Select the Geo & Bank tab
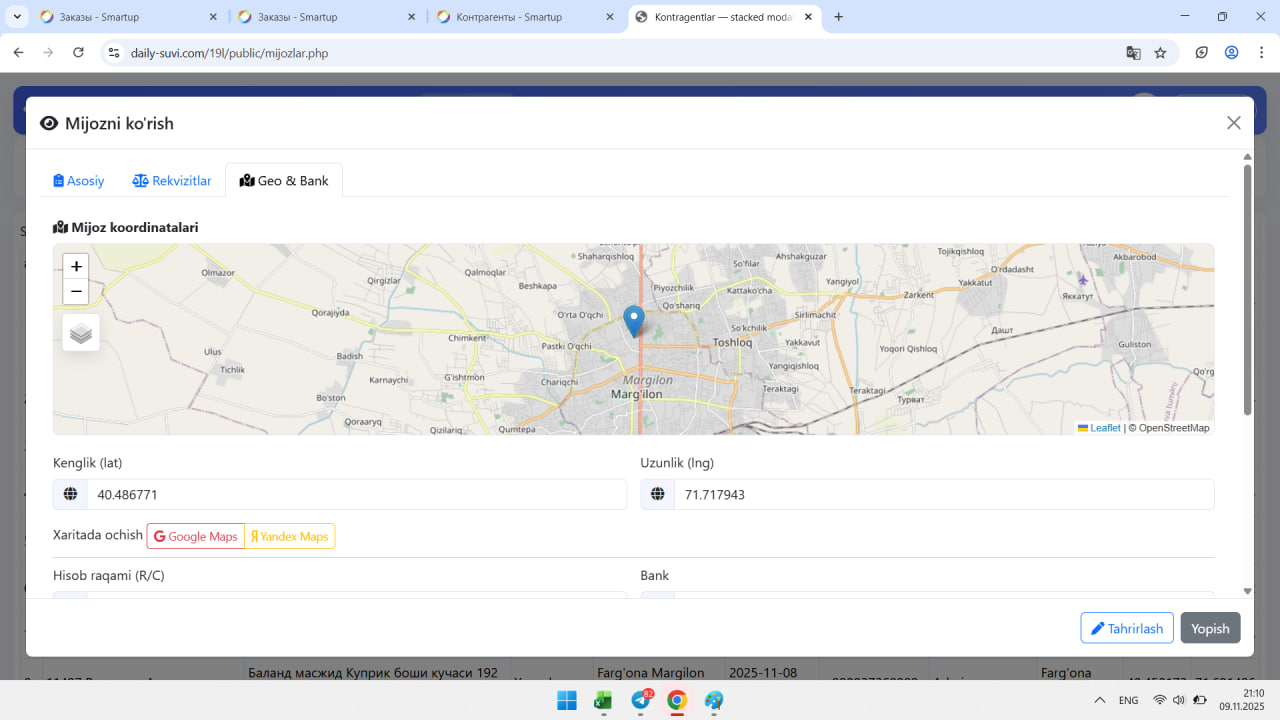Image resolution: width=1280 pixels, height=720 pixels. (x=284, y=181)
